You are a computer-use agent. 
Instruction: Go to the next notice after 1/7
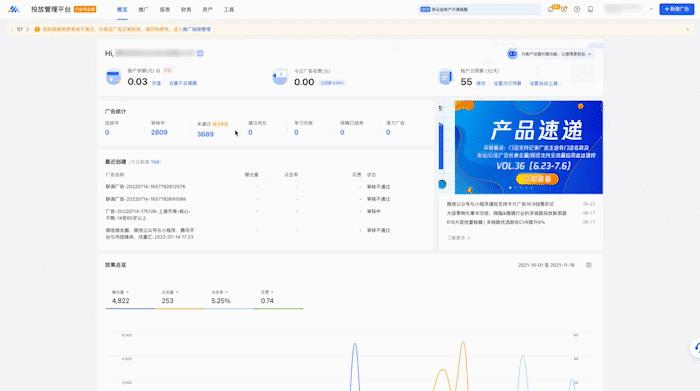[28, 29]
